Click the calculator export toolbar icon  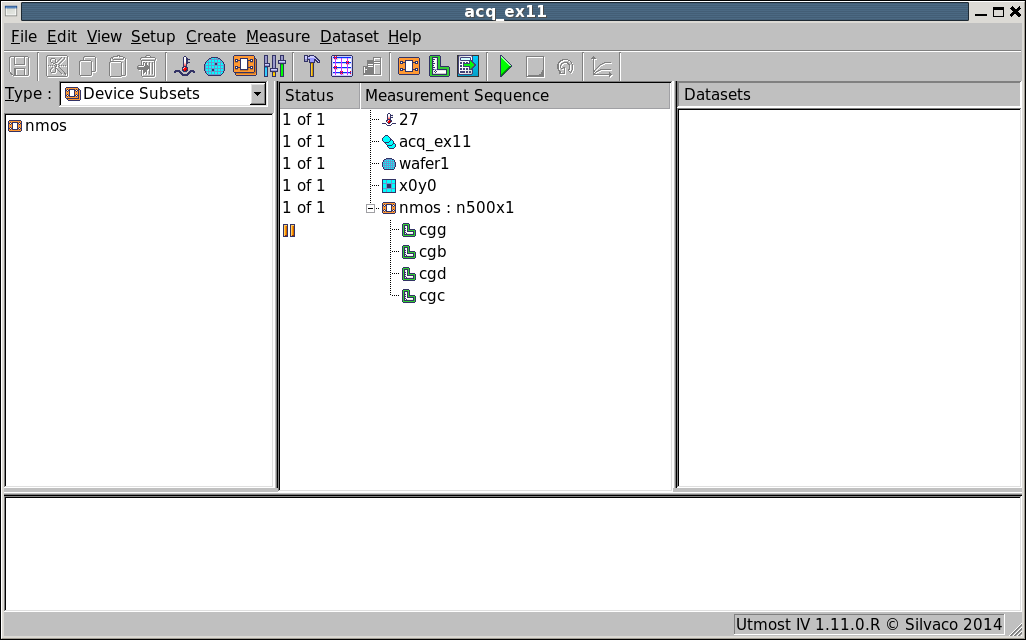click(x=469, y=67)
